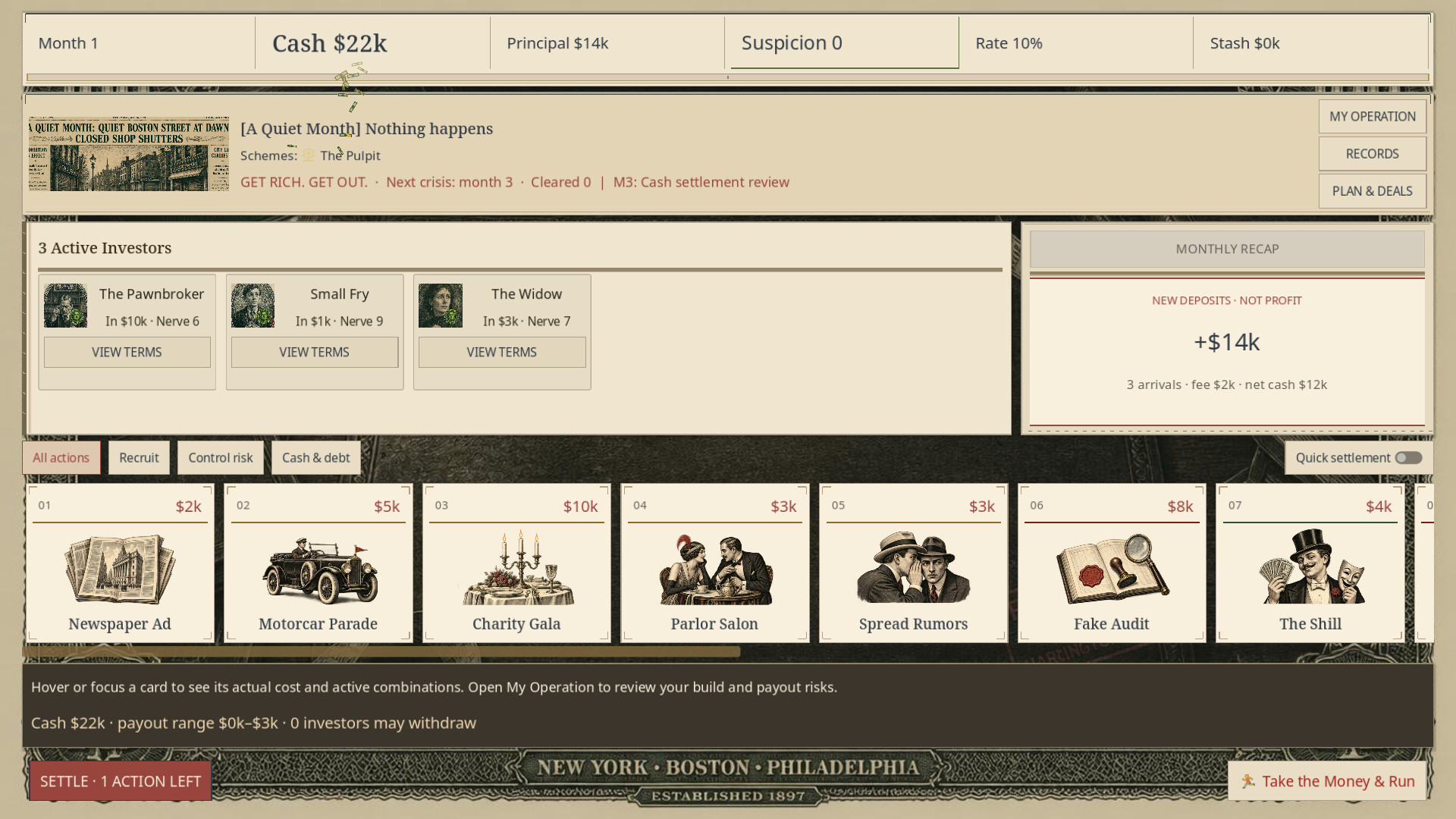
Task: Select The Shill card
Action: (1310, 563)
